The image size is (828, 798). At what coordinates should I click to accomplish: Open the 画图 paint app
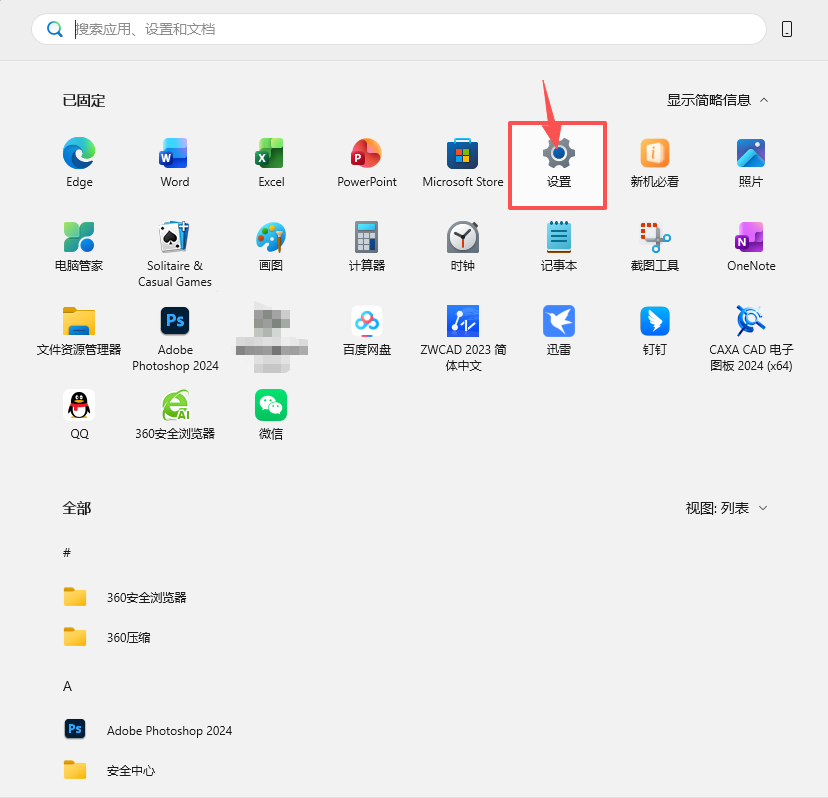tap(271, 247)
